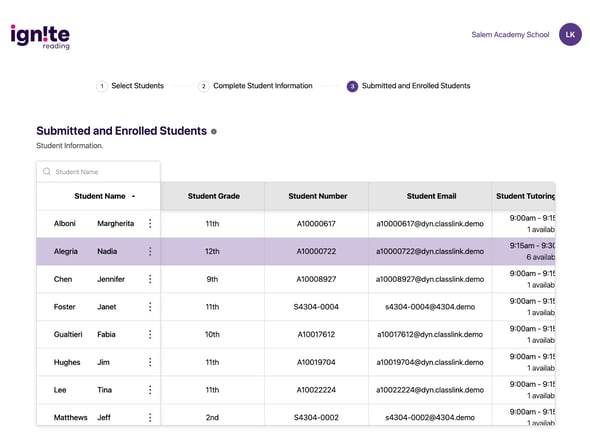Click the Student Information subtitle
The height and width of the screenshot is (437, 590).
coord(70,146)
